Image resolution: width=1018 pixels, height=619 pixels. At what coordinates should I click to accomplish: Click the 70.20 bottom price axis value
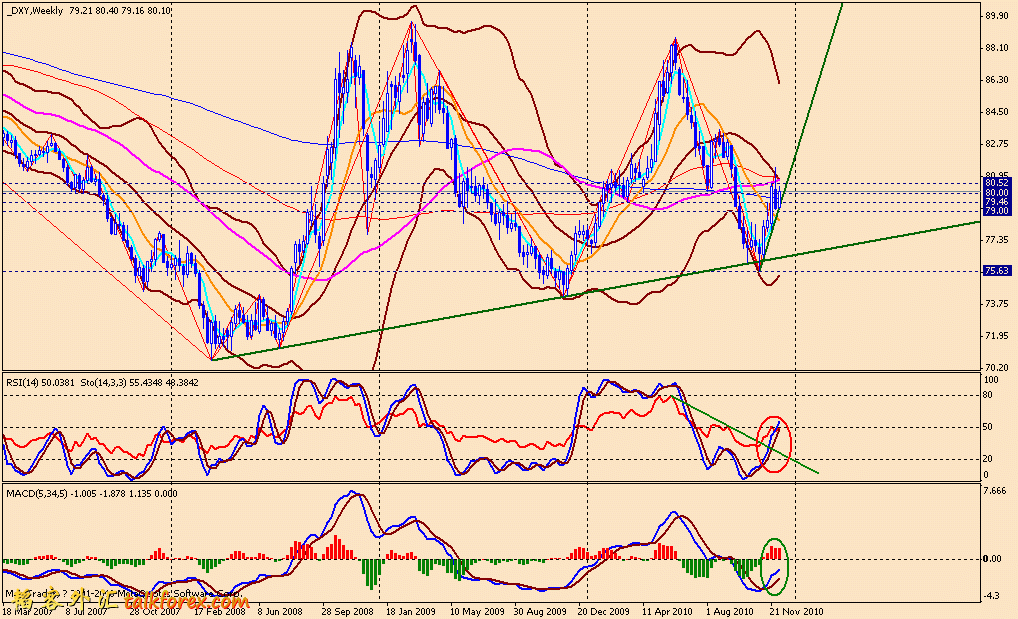coord(996,368)
